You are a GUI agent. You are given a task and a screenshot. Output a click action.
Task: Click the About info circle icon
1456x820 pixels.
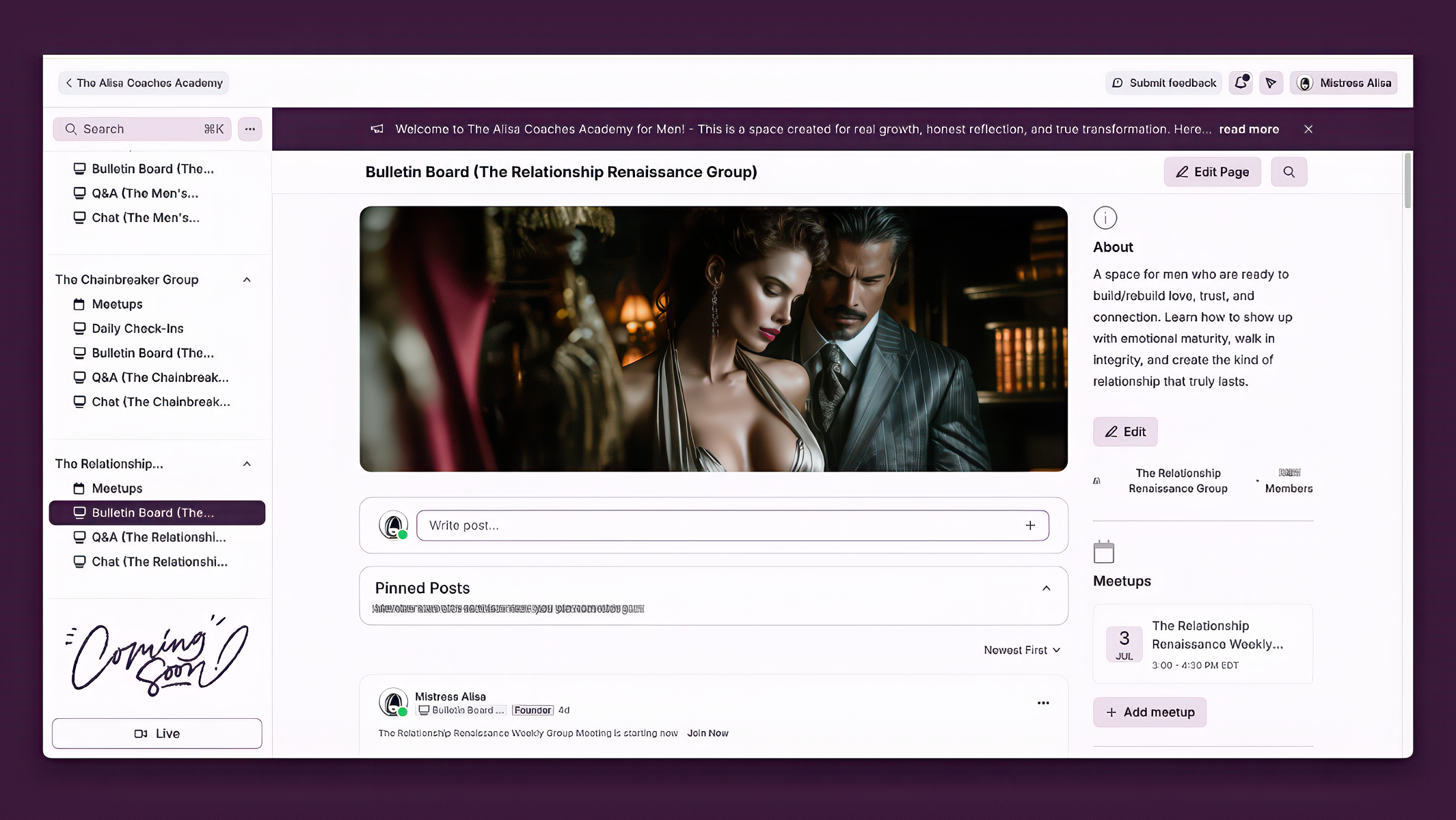coord(1105,218)
